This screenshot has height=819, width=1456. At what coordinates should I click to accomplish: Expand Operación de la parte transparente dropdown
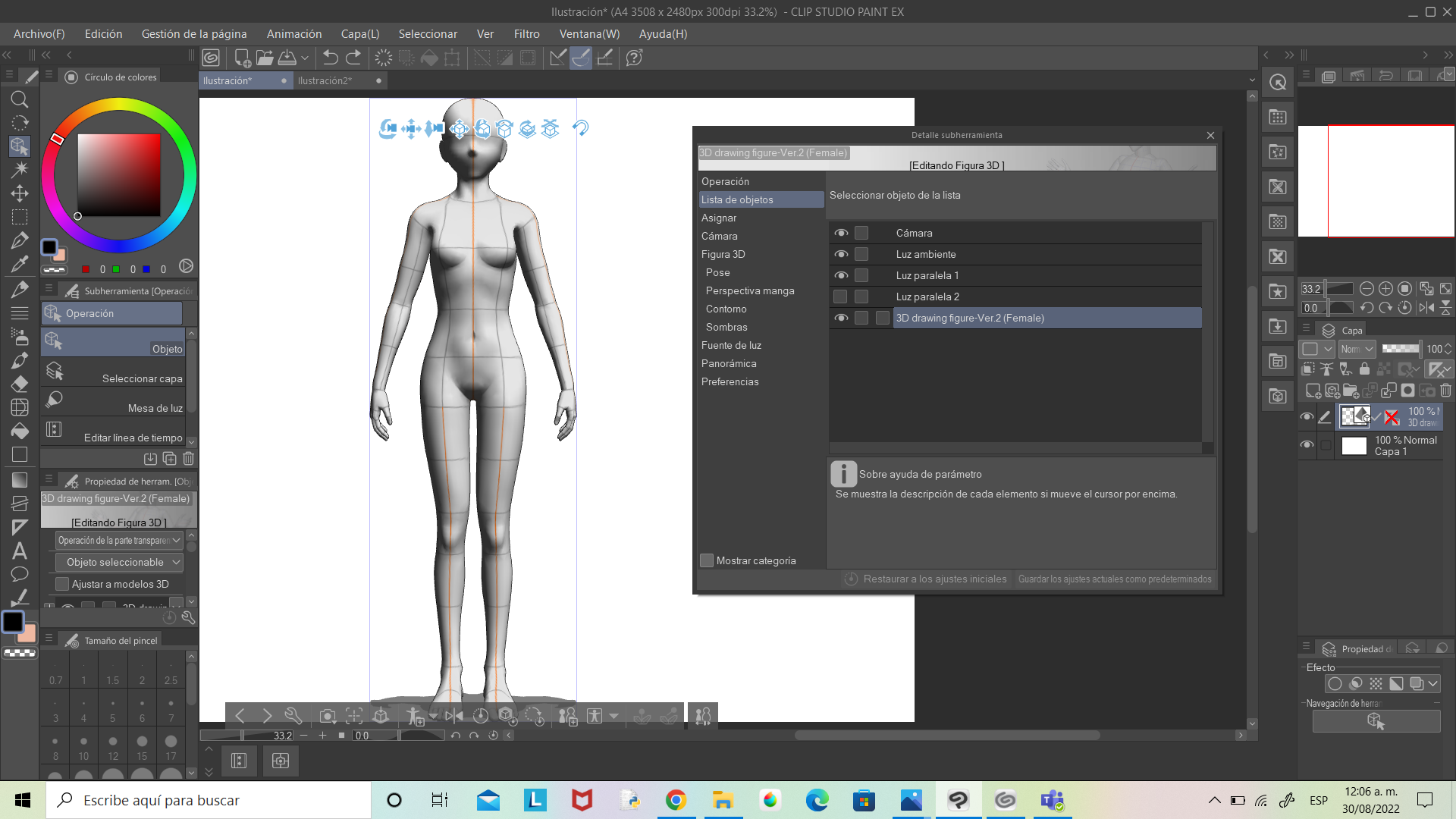pyautogui.click(x=119, y=541)
